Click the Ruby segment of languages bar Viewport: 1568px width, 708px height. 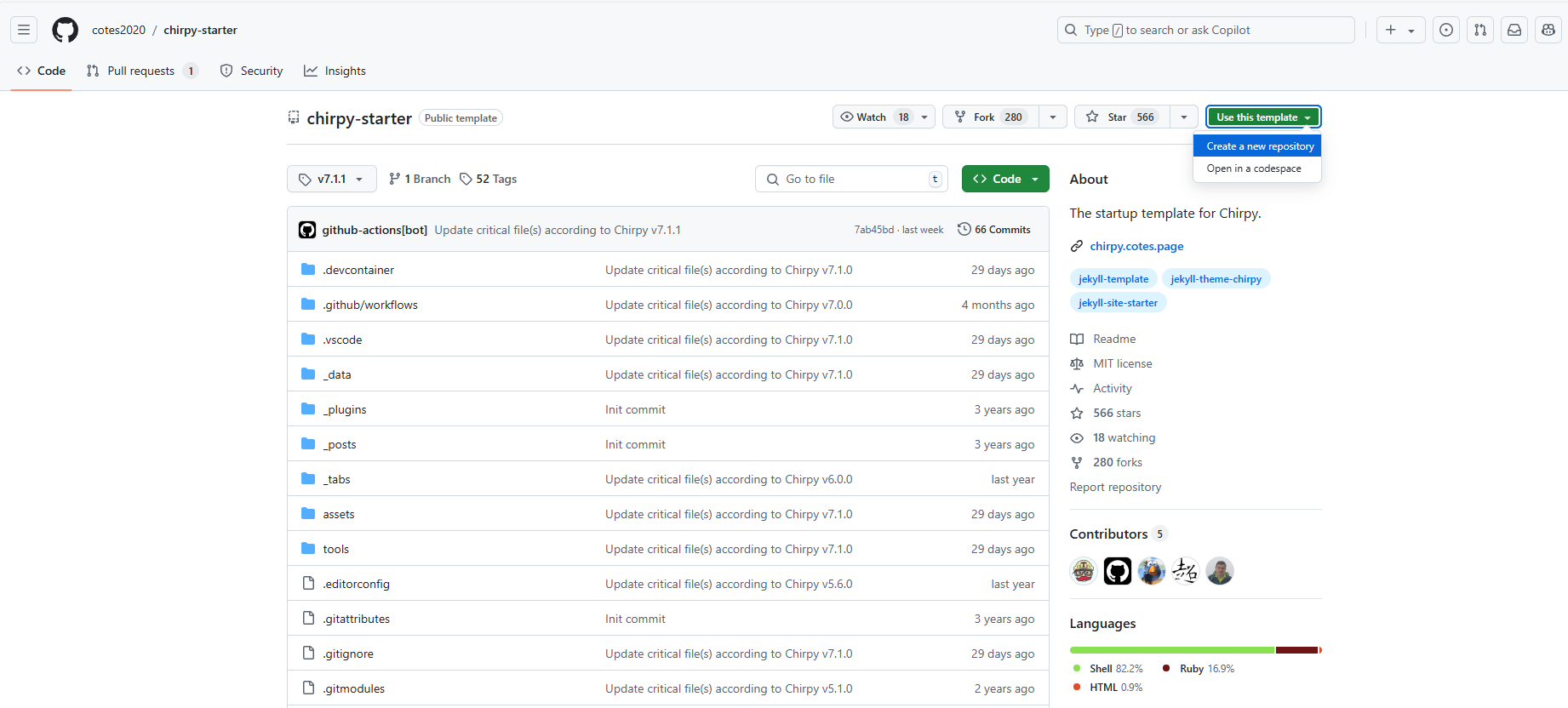[1297, 650]
